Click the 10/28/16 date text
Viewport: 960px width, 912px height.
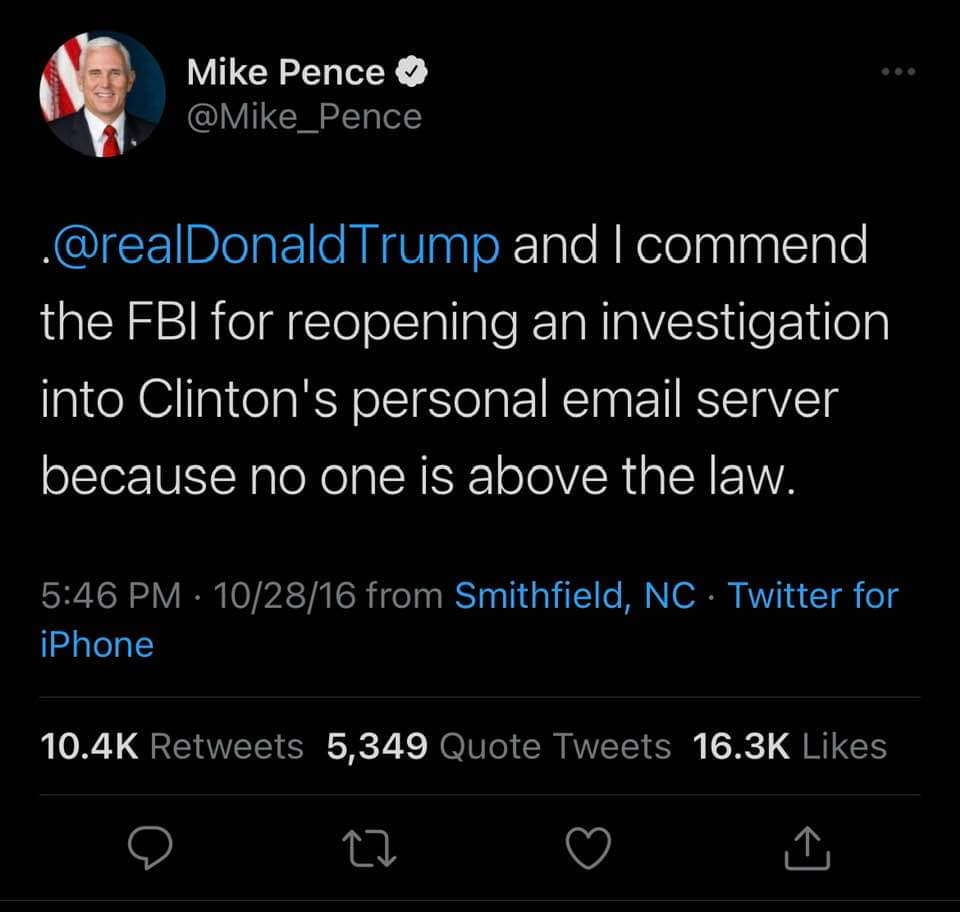pos(284,596)
